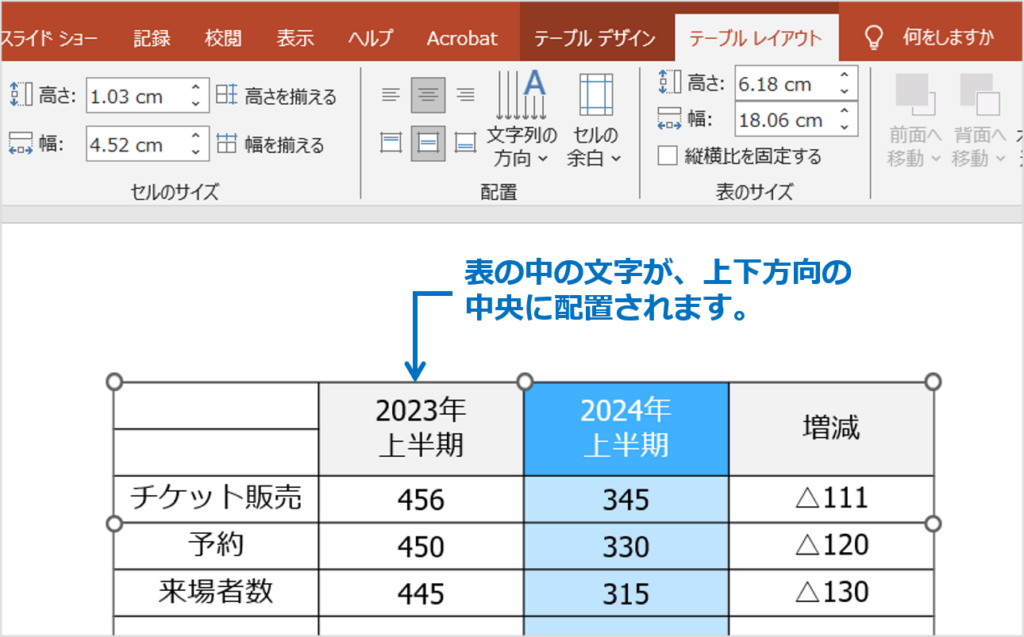1024x637 pixels.
Task: Click the 何をしますか search box
Action: (948, 37)
